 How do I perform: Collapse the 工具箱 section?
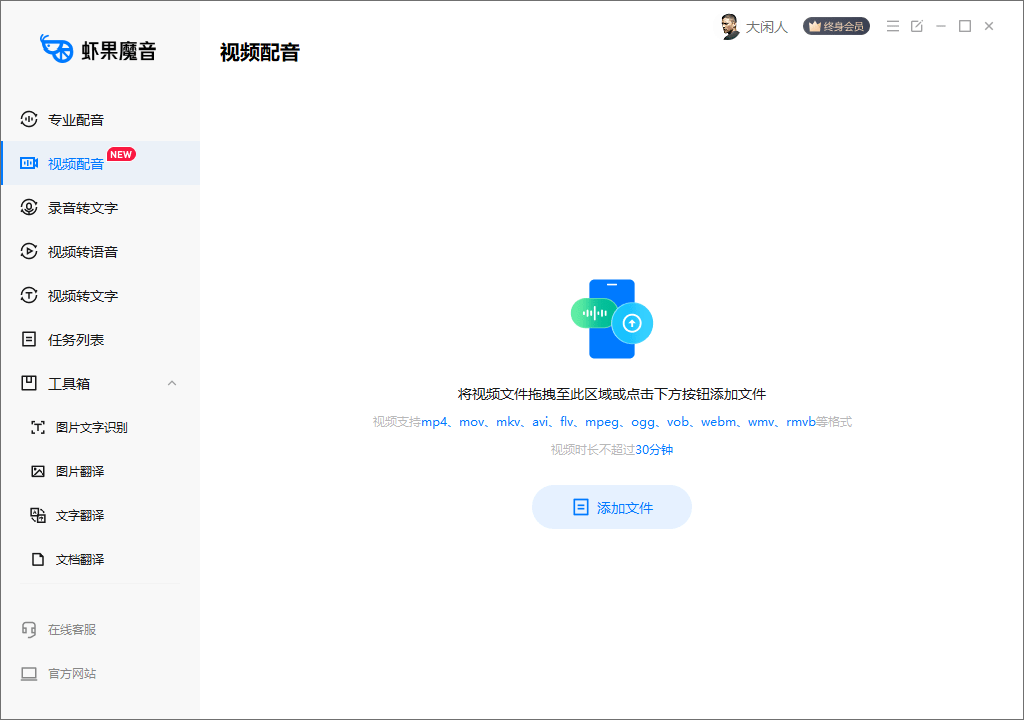point(172,383)
